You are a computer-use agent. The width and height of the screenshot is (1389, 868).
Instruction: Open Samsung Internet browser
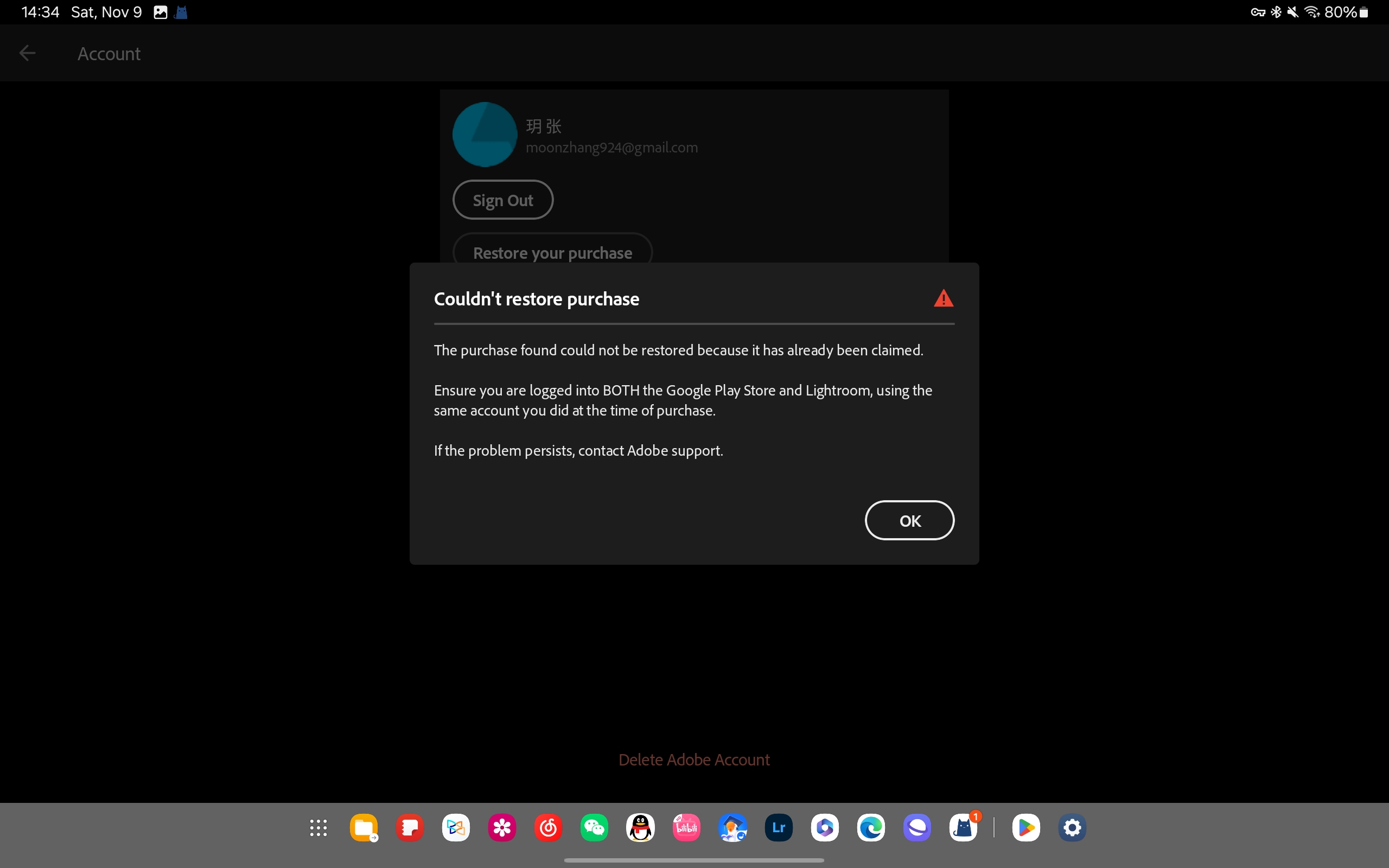917,827
